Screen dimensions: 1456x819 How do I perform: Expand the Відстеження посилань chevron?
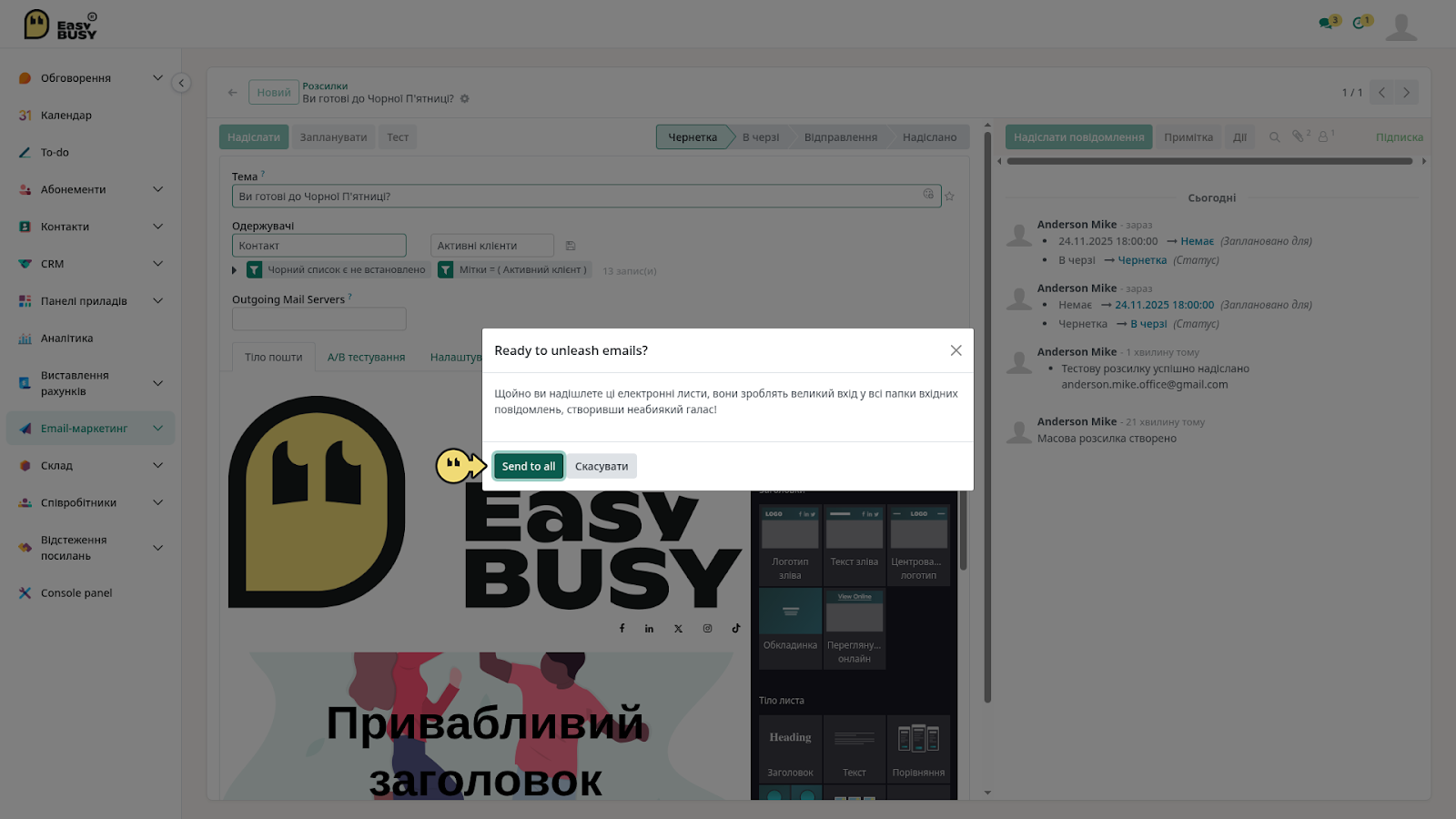pyautogui.click(x=157, y=548)
